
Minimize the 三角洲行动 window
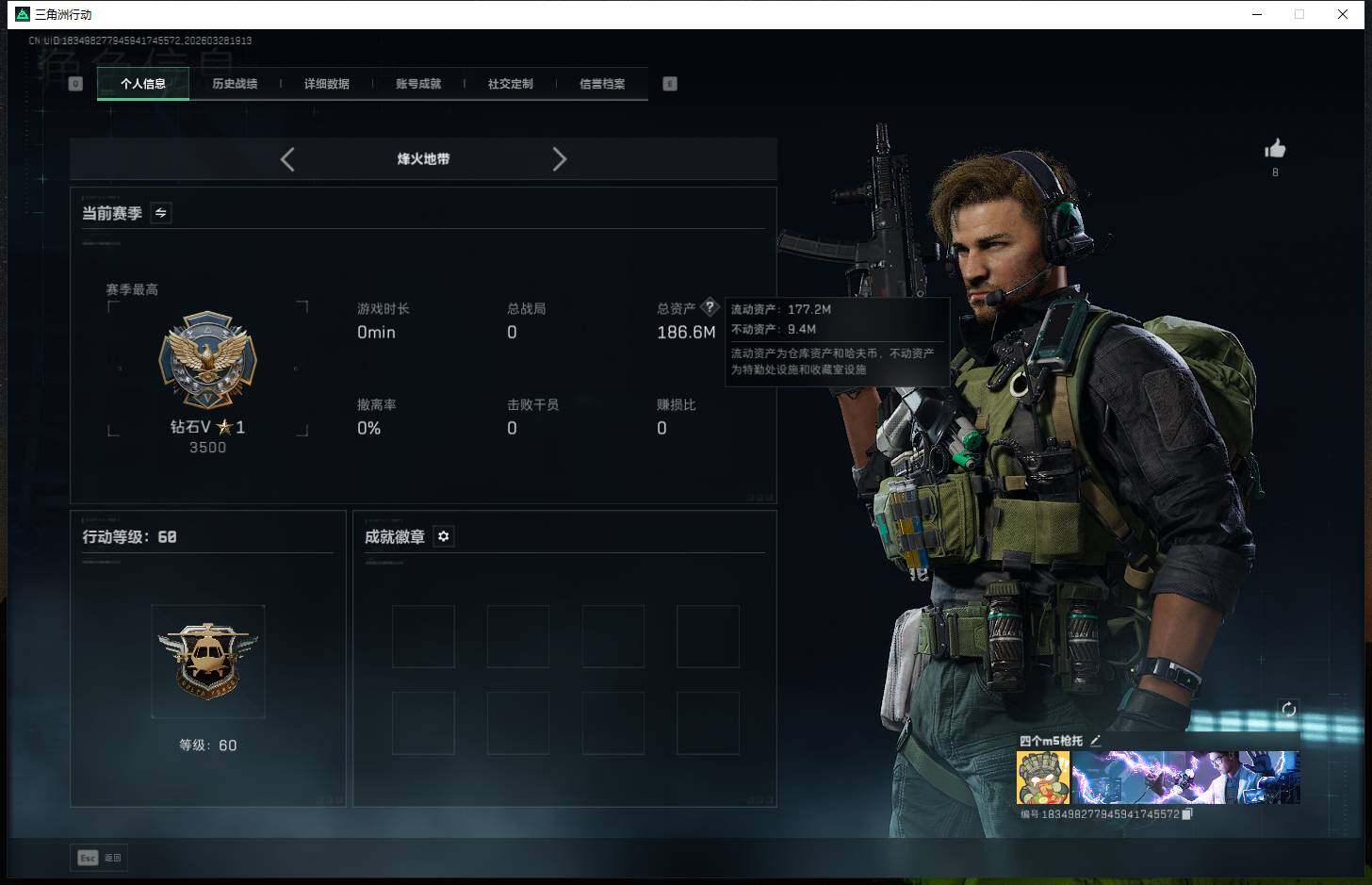1257,14
